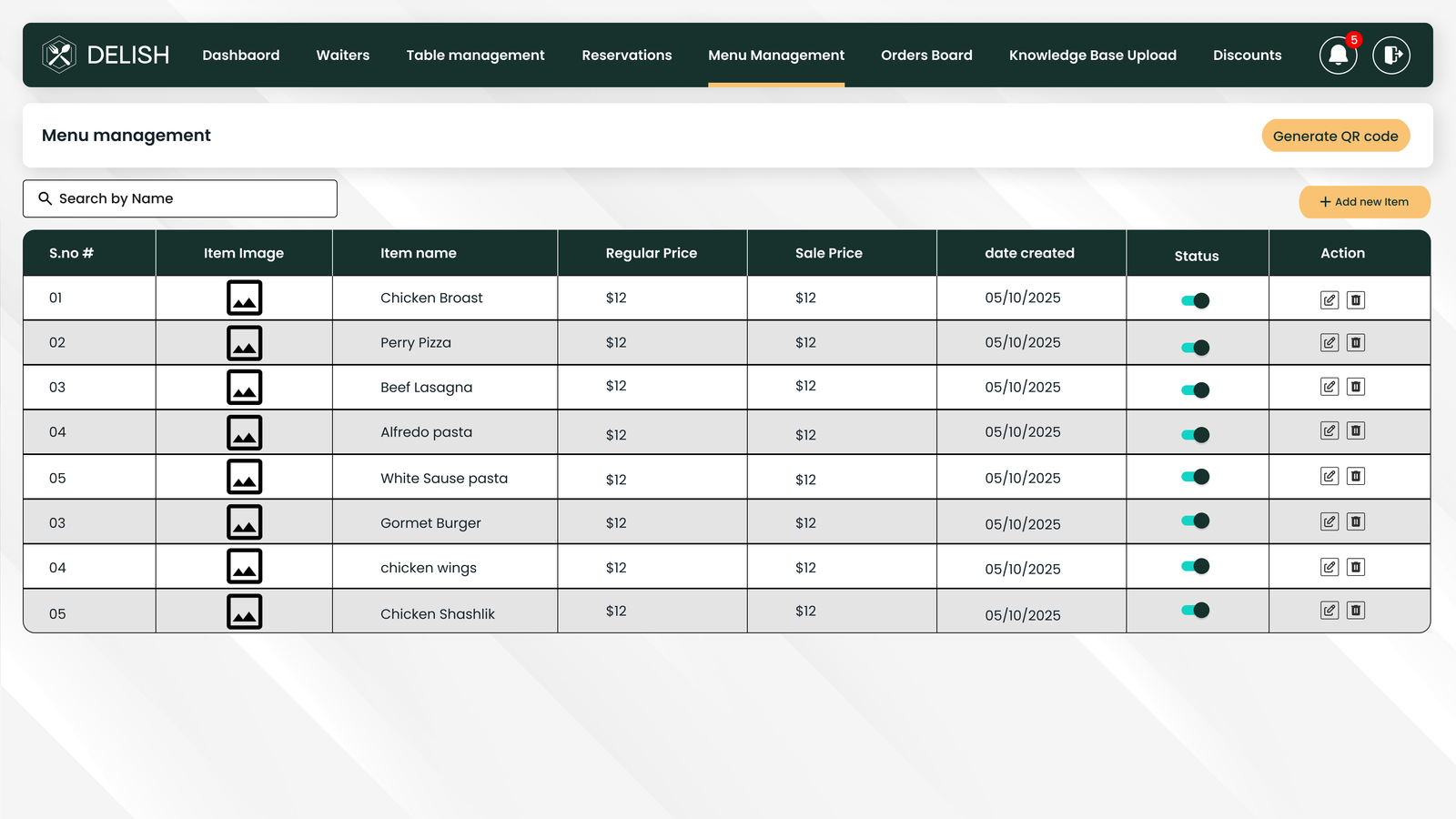Click the date created column header
Viewport: 1456px width, 819px height.
tap(1029, 253)
